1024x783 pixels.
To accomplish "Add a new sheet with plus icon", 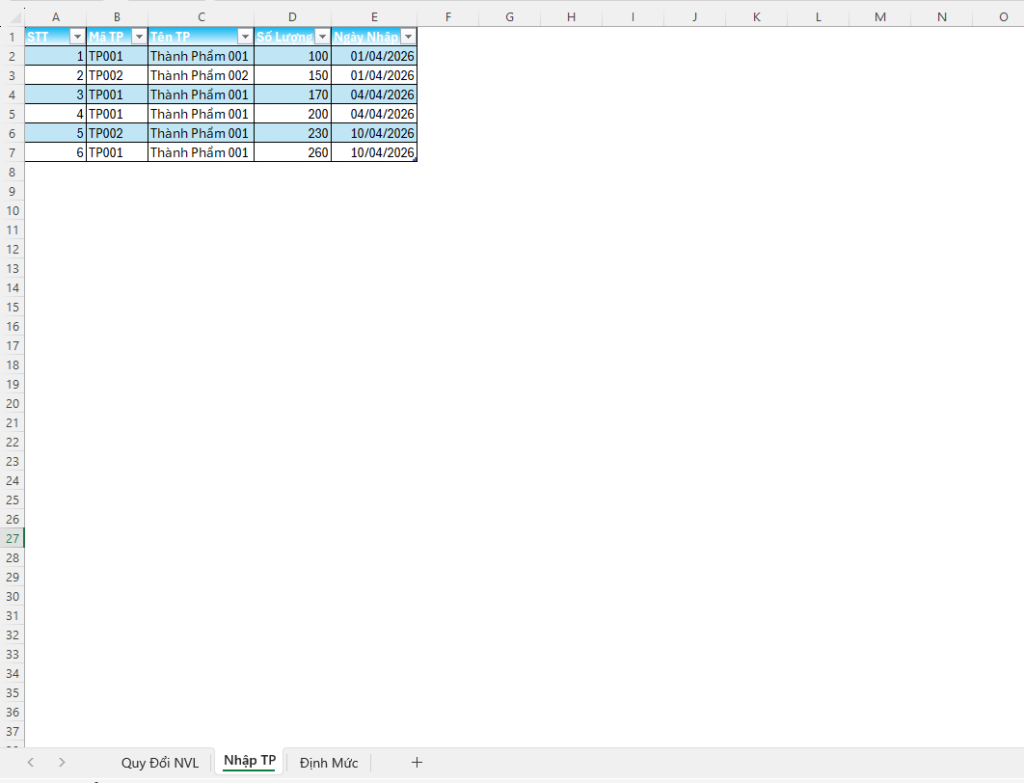I will click(417, 762).
